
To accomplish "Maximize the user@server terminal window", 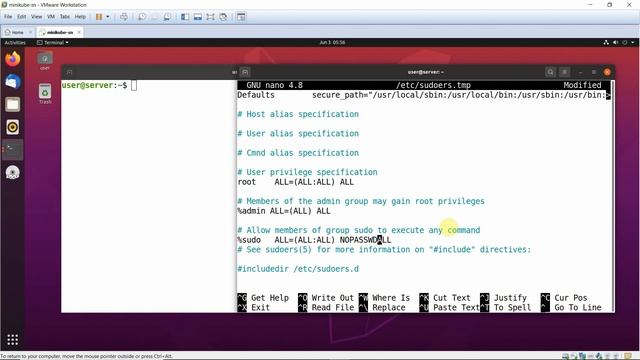I will click(594, 72).
